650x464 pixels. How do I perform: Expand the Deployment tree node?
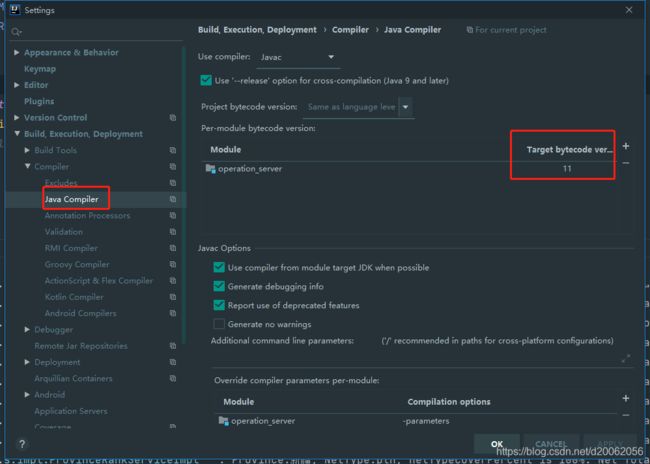tap(27, 362)
